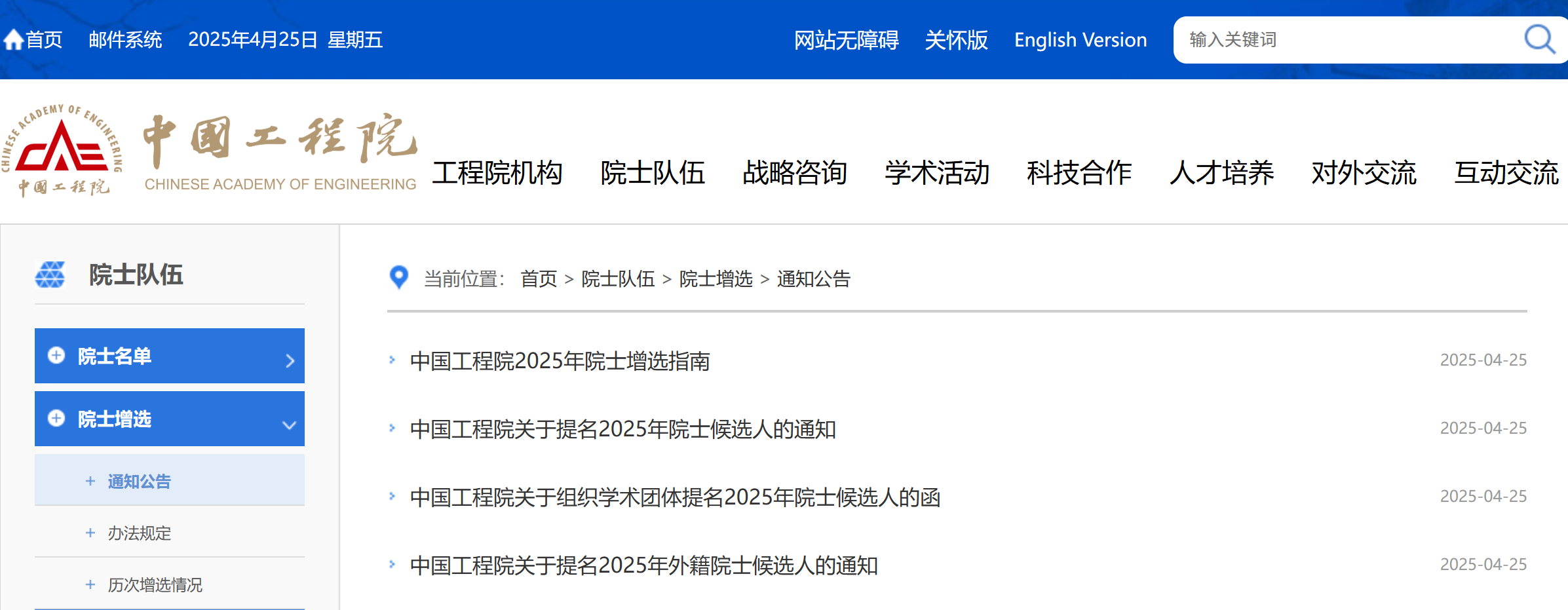Click the plus icon beside 院士名单
The height and width of the screenshot is (610, 1568).
point(56,355)
